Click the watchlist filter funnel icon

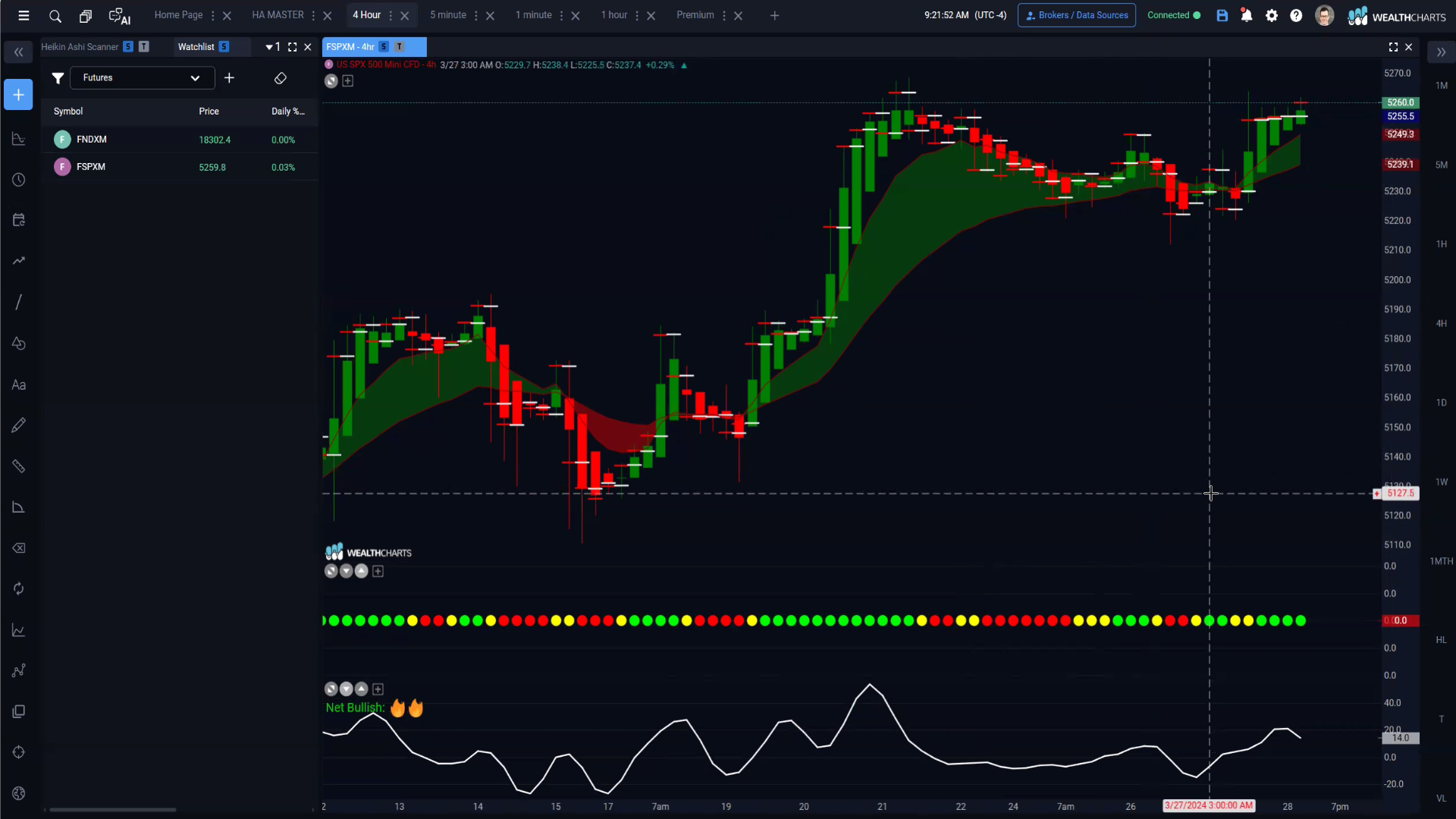coord(58,78)
